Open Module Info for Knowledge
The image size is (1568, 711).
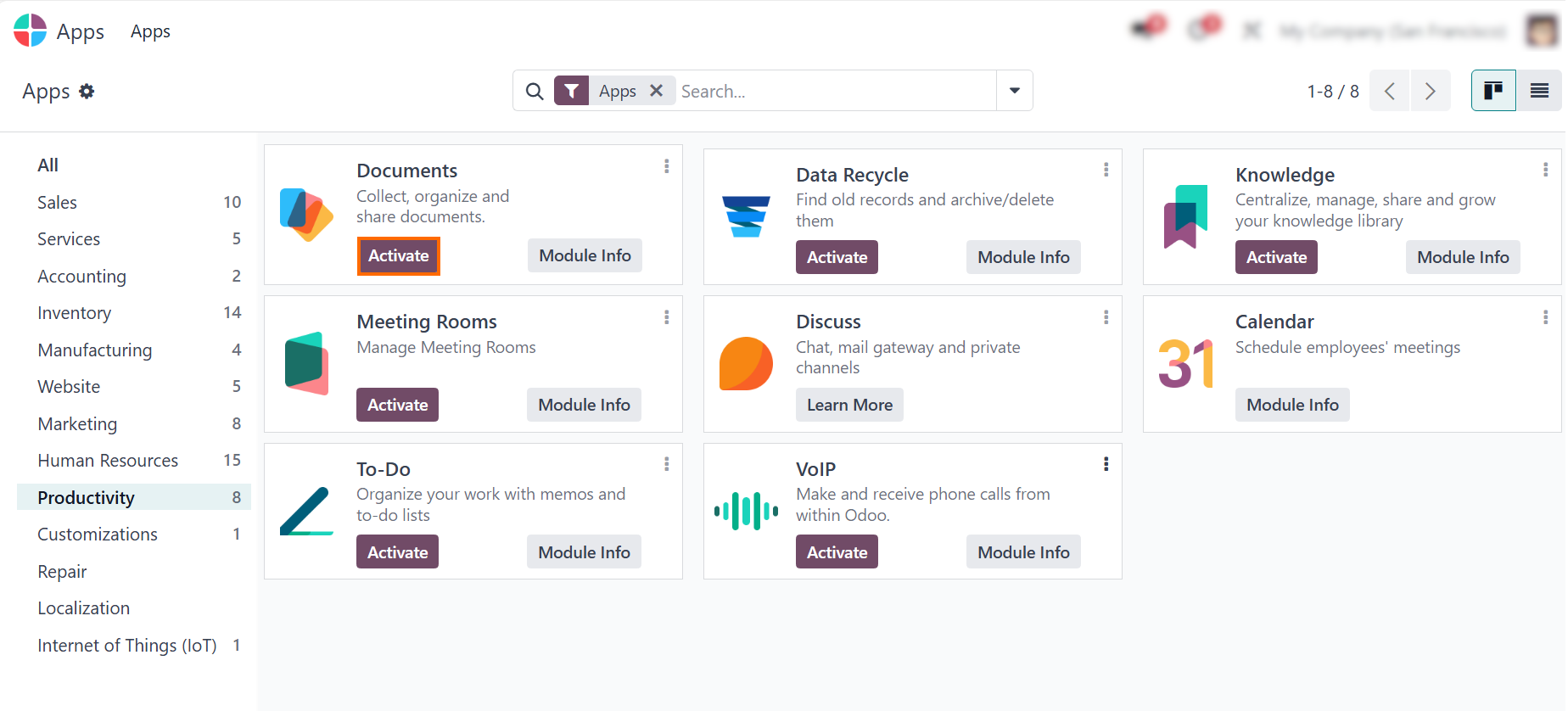coord(1463,257)
